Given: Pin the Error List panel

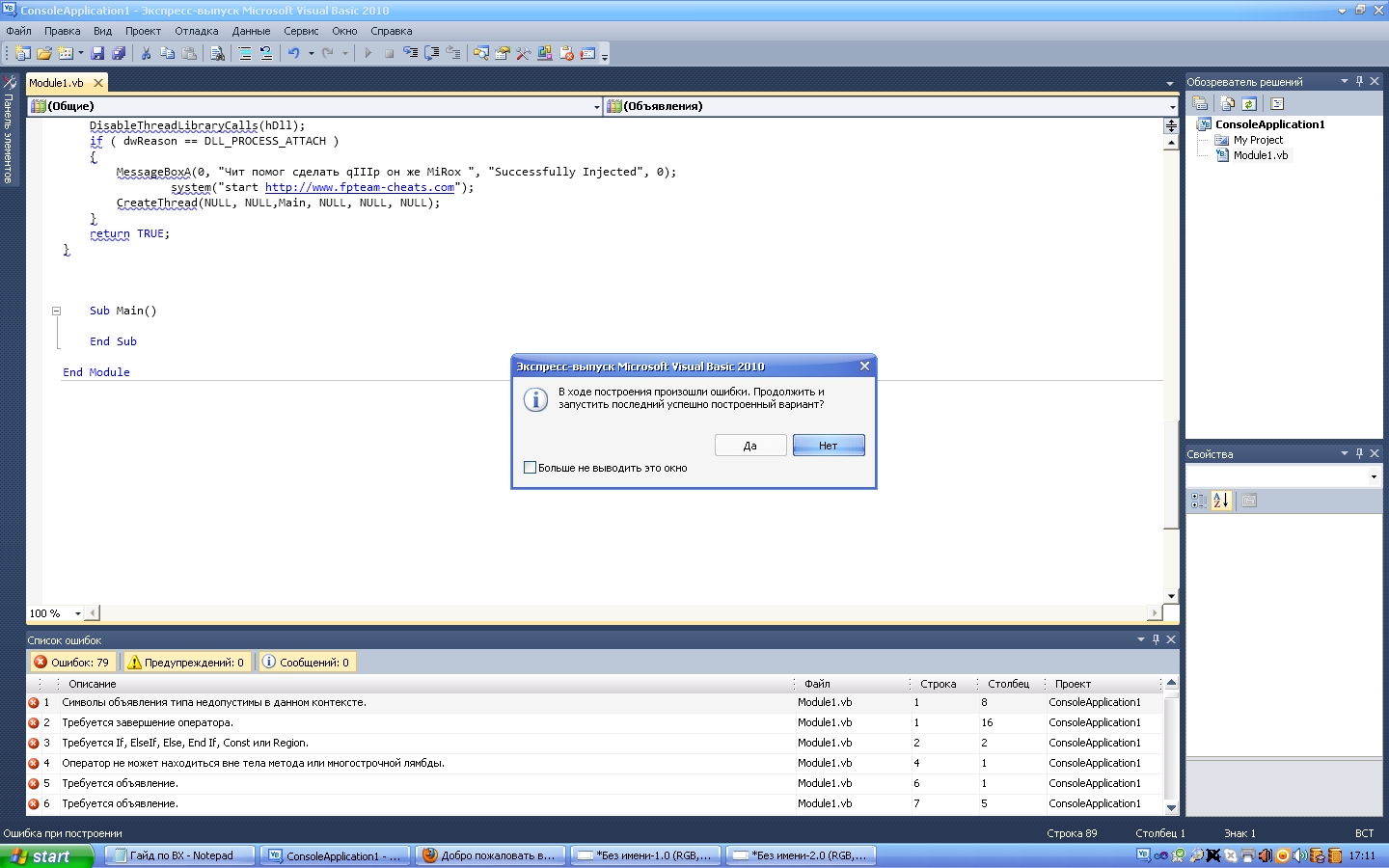Looking at the screenshot, I should click(1156, 639).
